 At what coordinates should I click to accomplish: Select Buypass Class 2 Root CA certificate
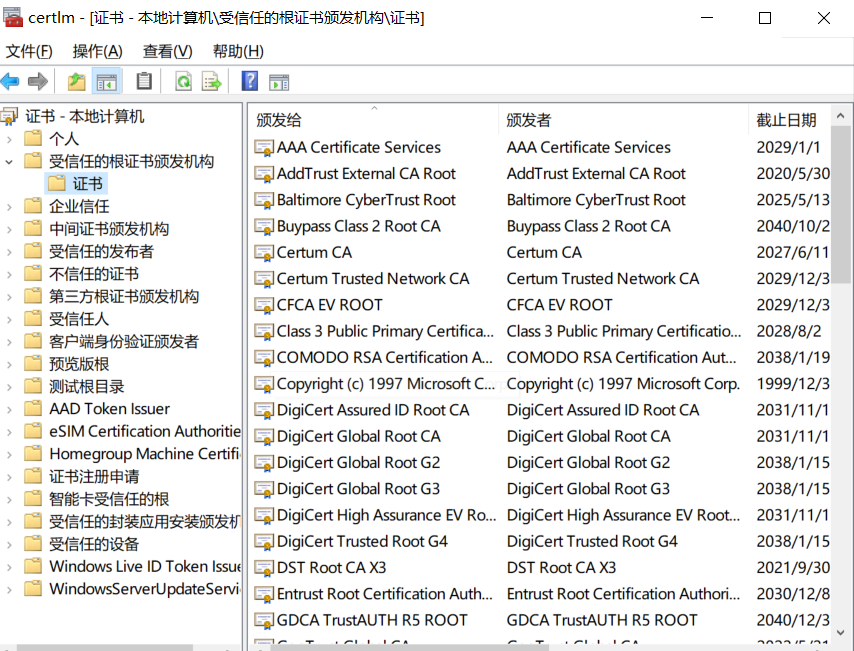click(541, 226)
